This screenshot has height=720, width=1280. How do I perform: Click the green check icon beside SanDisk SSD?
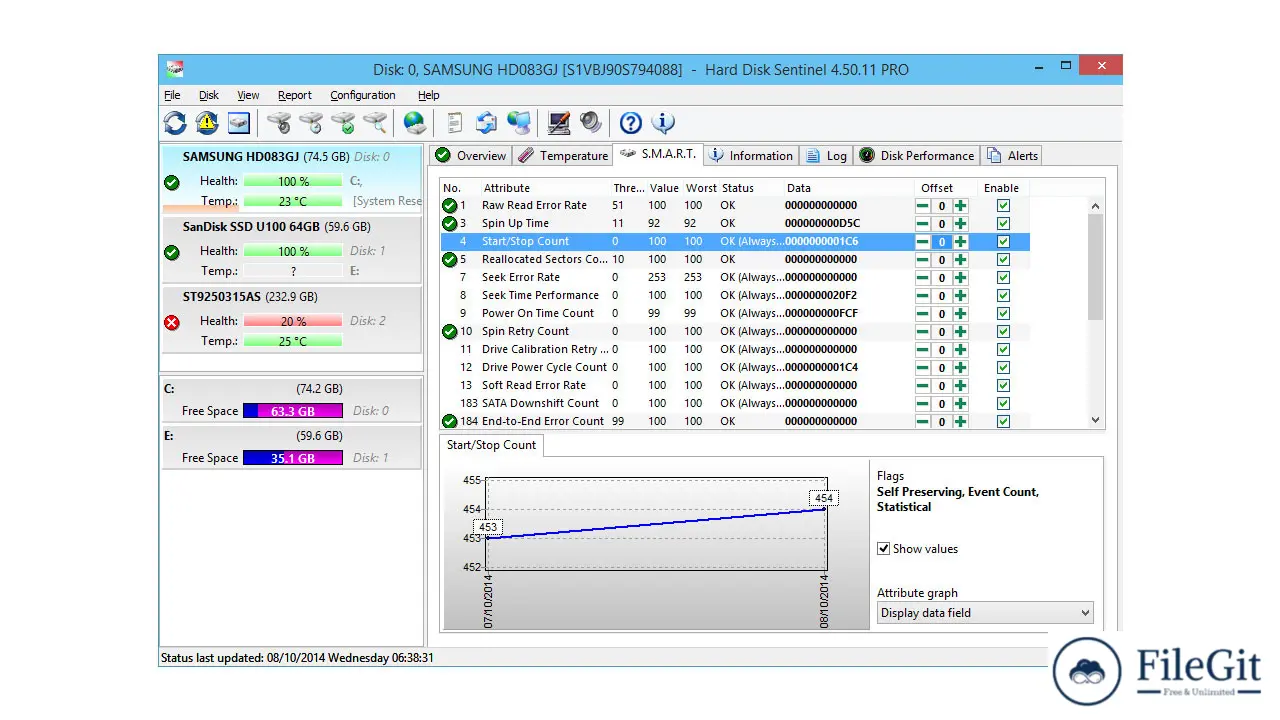172,252
